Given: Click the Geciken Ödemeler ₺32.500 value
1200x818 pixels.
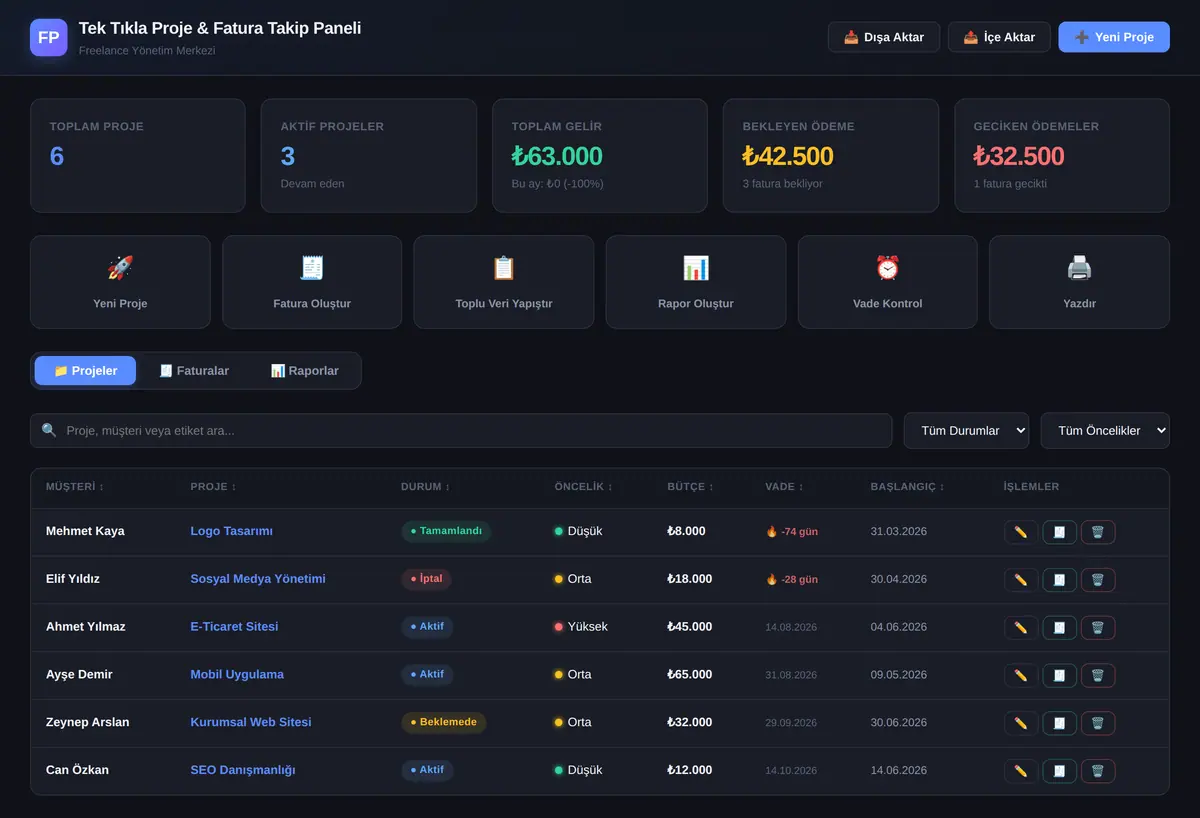Looking at the screenshot, I should [x=1019, y=156].
